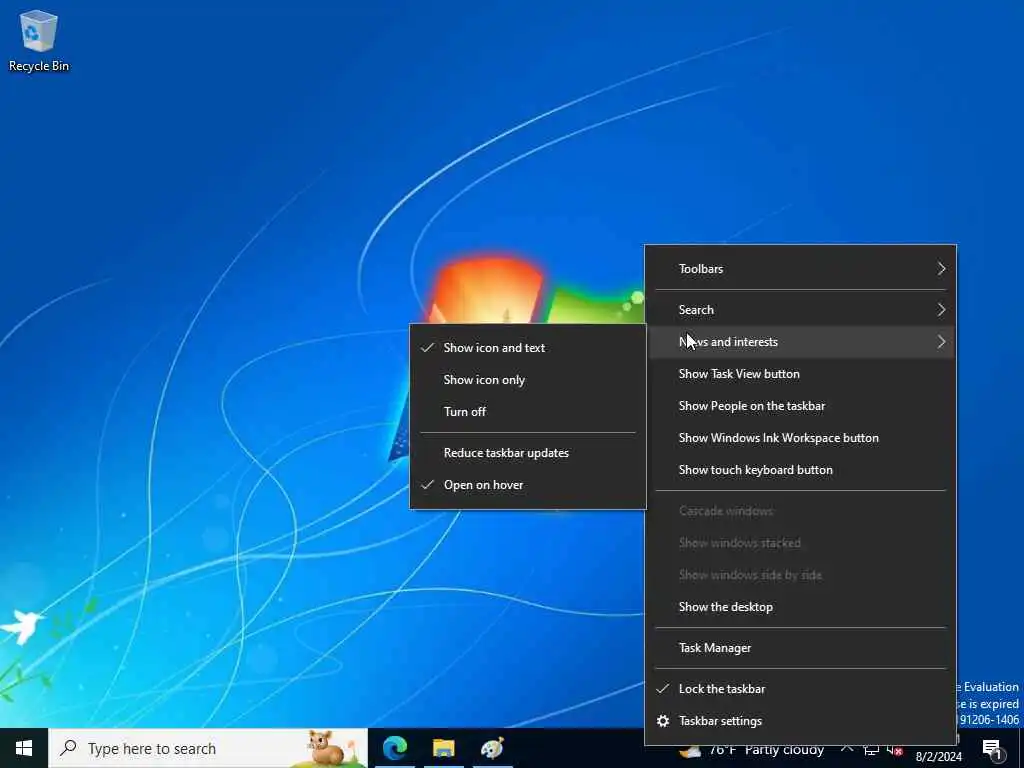The height and width of the screenshot is (768, 1024).
Task: Open Taskbar settings
Action: click(x=801, y=721)
